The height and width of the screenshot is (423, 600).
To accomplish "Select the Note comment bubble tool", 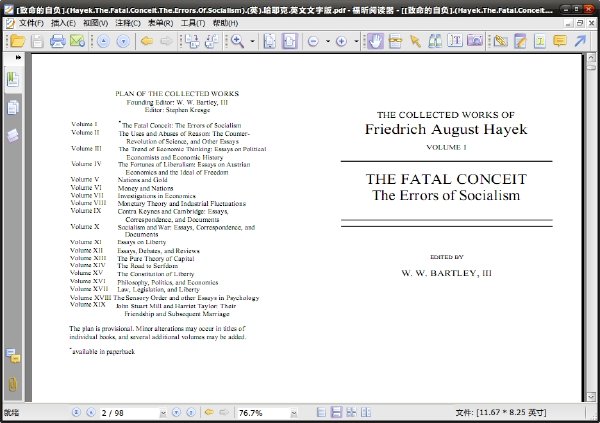I will (560, 40).
